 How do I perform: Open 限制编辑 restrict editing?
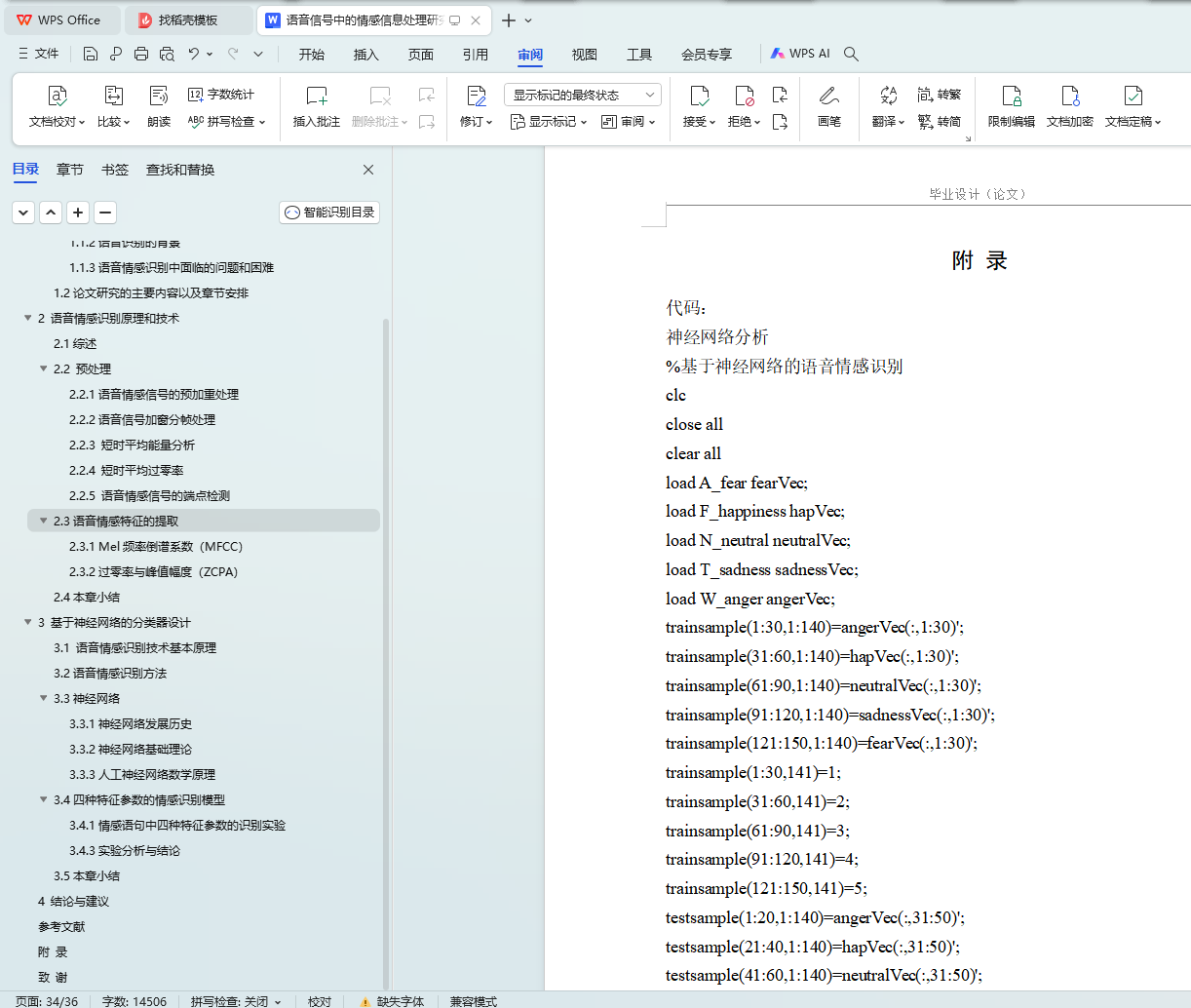pyautogui.click(x=1012, y=107)
